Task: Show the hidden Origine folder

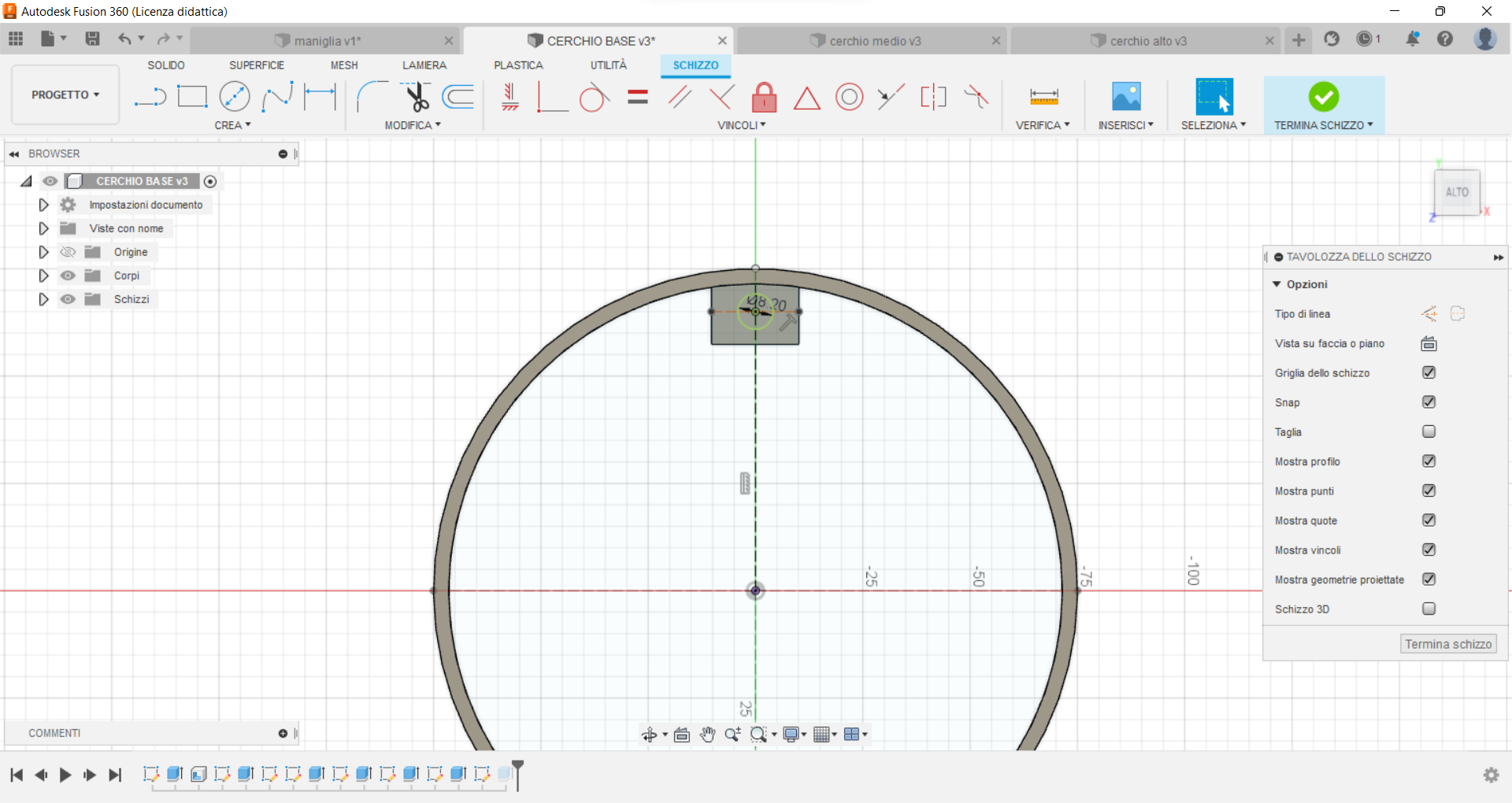Action: [x=69, y=252]
